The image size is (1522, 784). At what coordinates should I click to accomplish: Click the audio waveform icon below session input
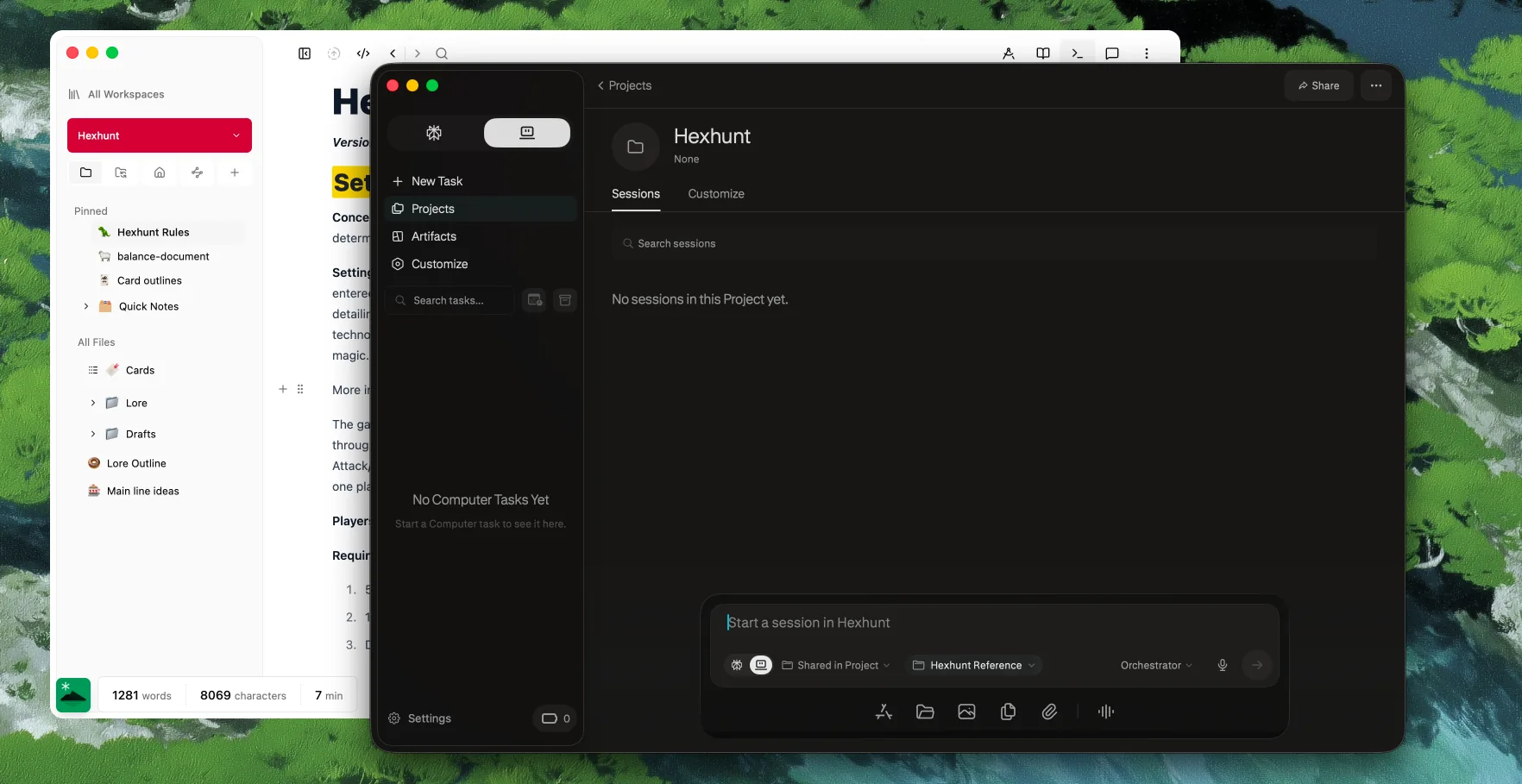(1106, 712)
